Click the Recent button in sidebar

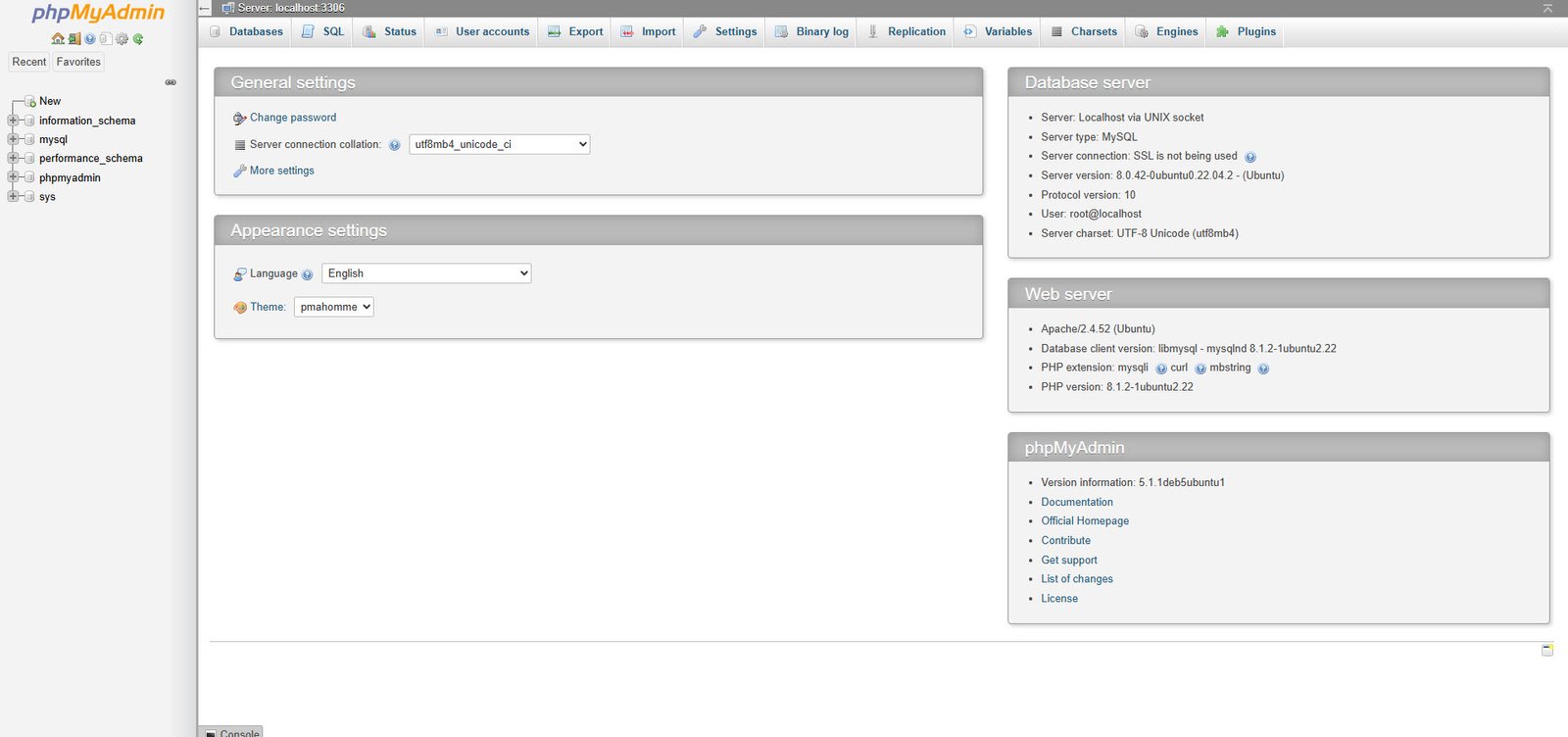[x=29, y=62]
